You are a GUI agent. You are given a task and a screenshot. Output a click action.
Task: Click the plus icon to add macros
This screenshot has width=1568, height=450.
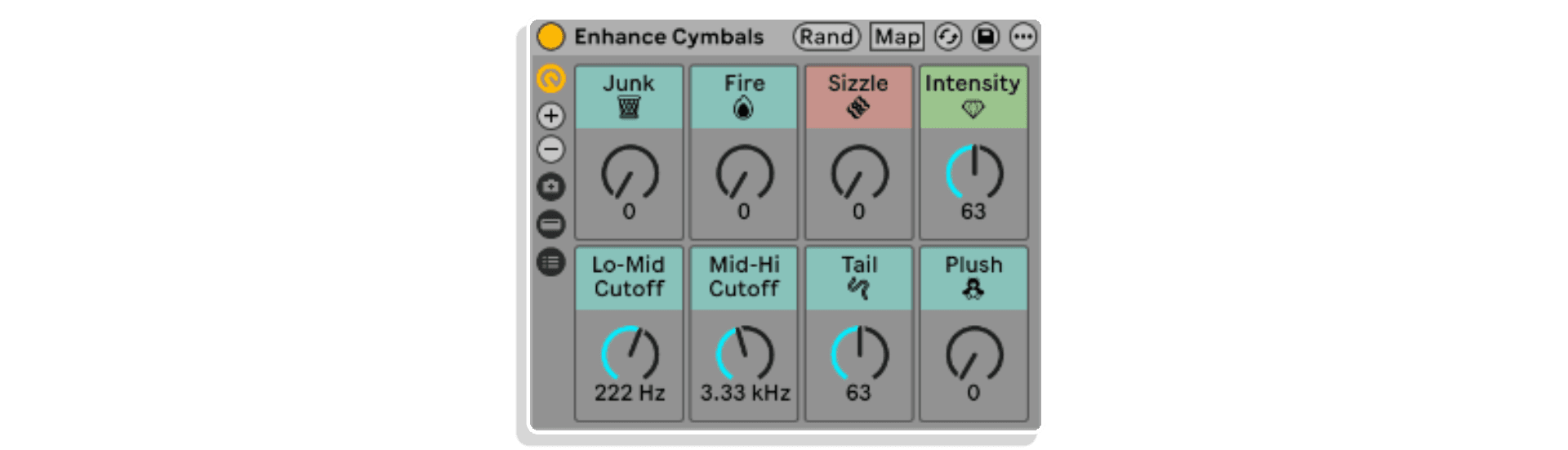(x=551, y=116)
